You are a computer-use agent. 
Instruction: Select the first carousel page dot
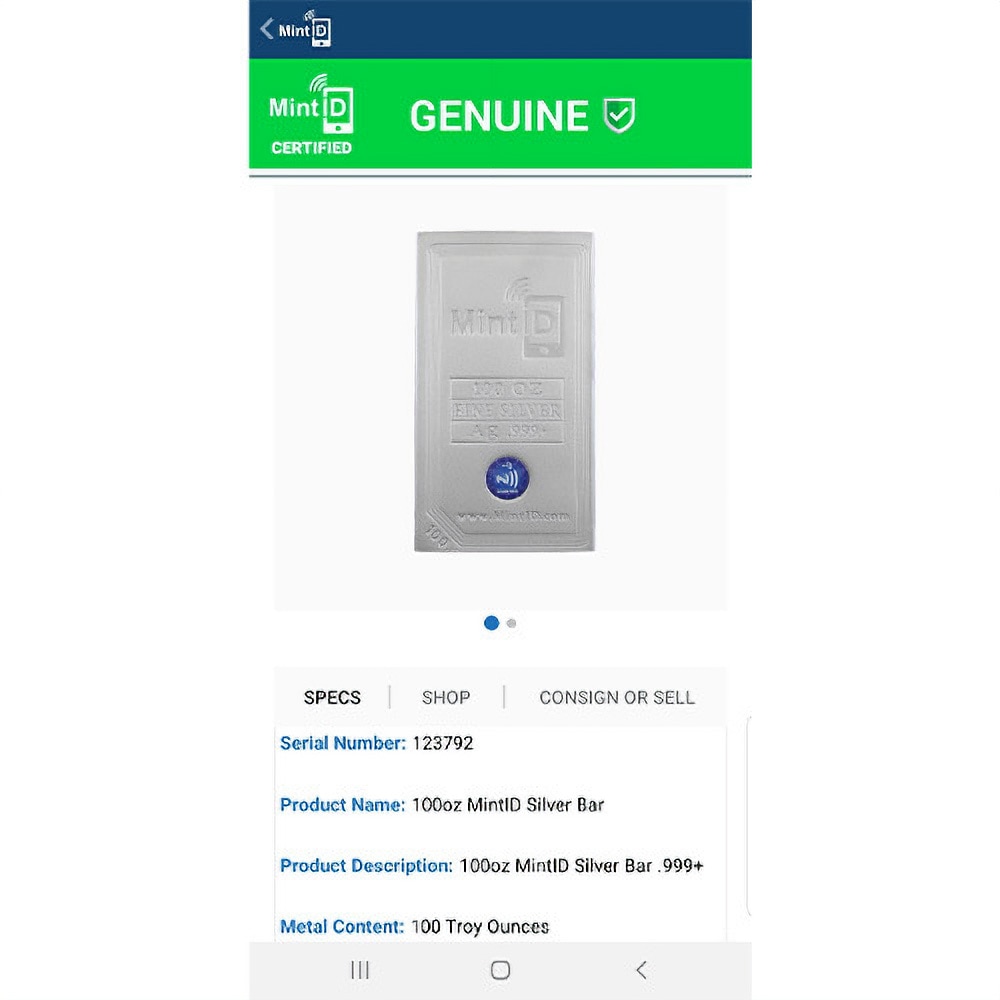tap(491, 623)
